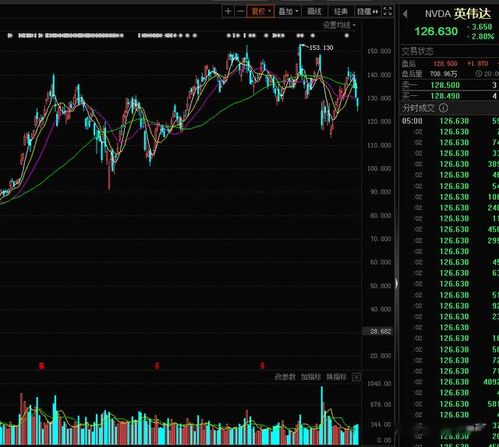
Task: Switch to 经典 classic view
Action: click(341, 12)
